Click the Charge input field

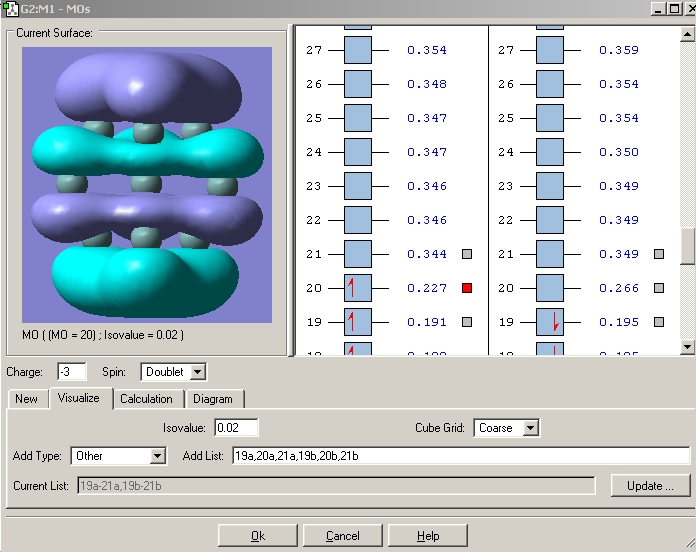pos(71,372)
